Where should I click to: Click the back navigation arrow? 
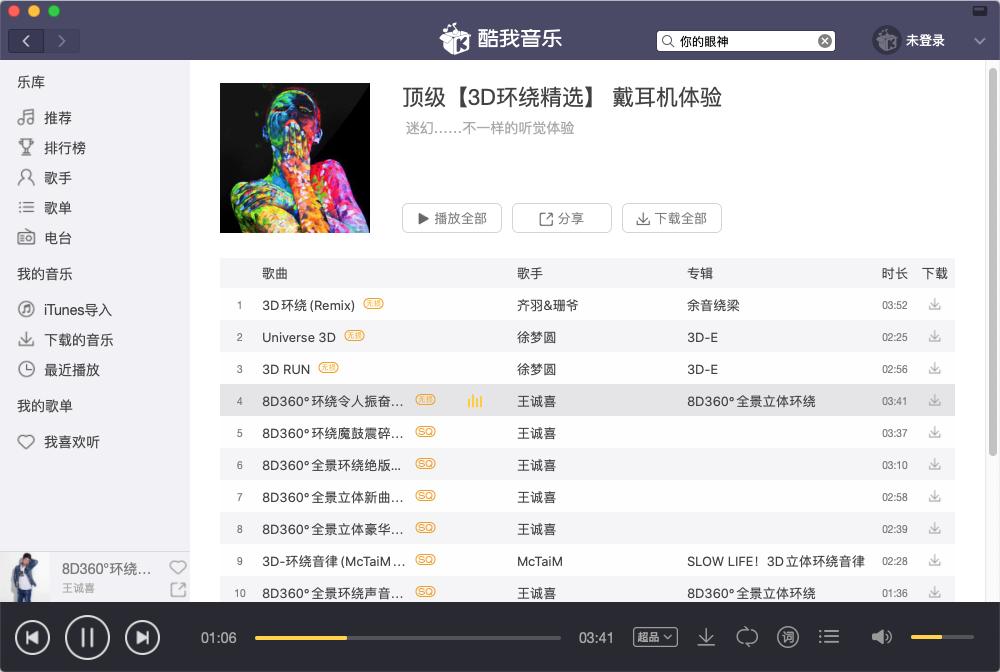click(26, 40)
